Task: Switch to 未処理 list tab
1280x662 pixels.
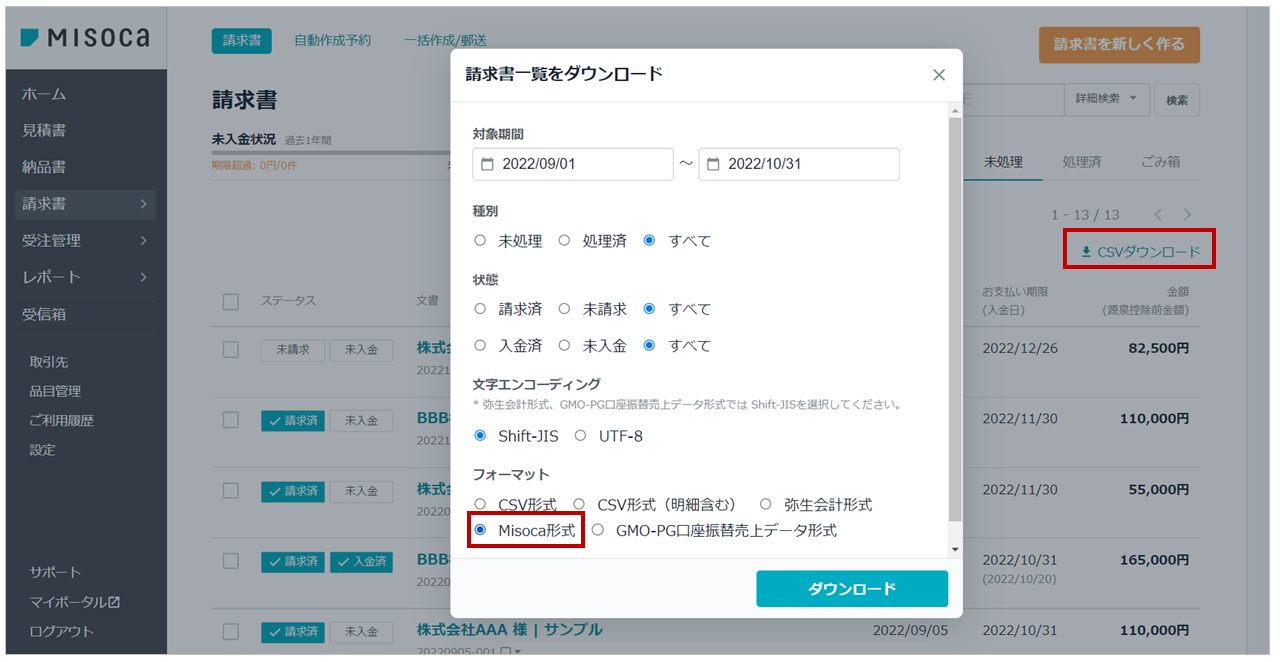Action: click(x=1003, y=161)
